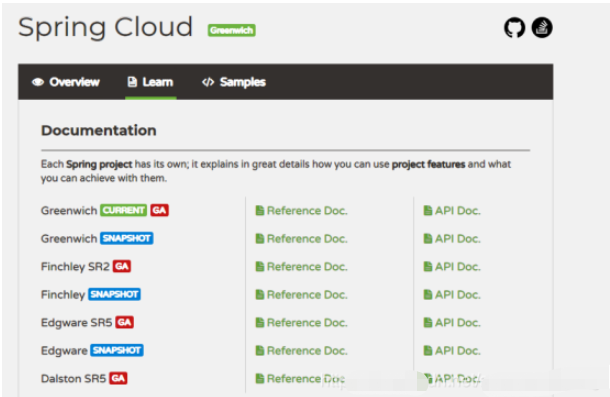Screen dimensions: 610x397
Task: Switch to the Learn tab
Action: coord(151,82)
